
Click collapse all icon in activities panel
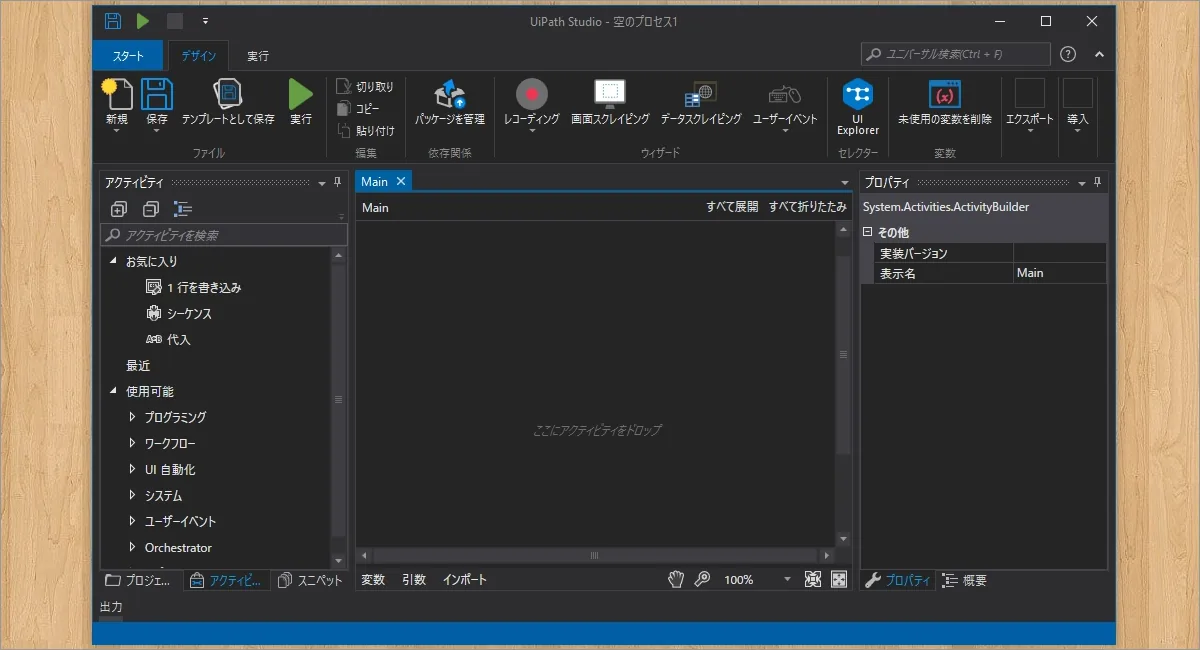tap(151, 209)
